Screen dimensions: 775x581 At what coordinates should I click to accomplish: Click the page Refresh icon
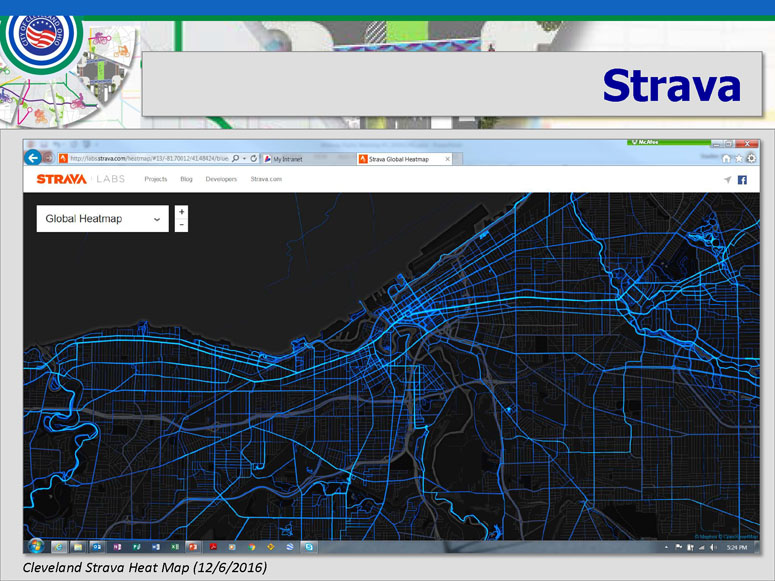tap(254, 158)
